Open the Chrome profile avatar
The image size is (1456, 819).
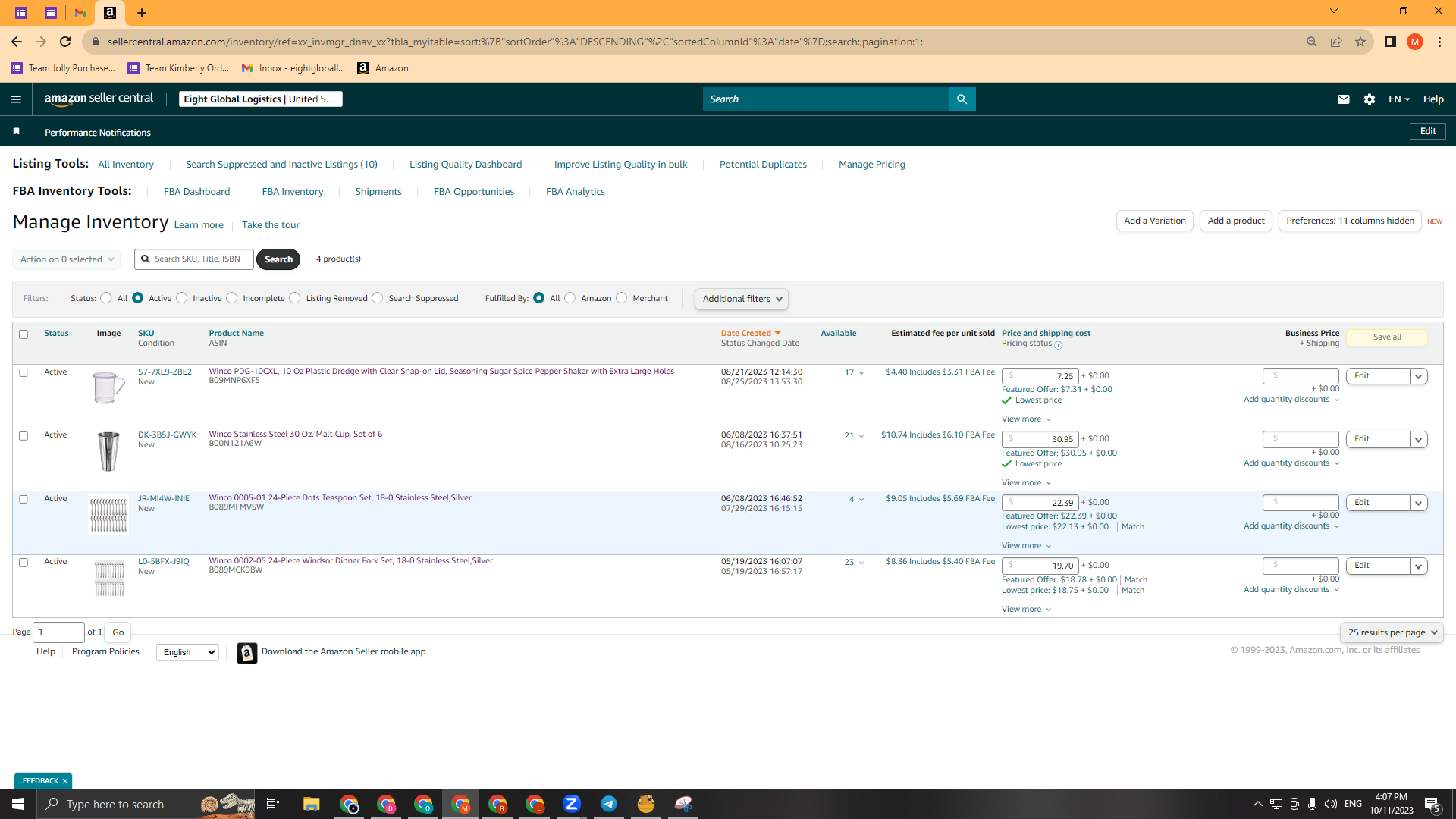[x=1415, y=42]
